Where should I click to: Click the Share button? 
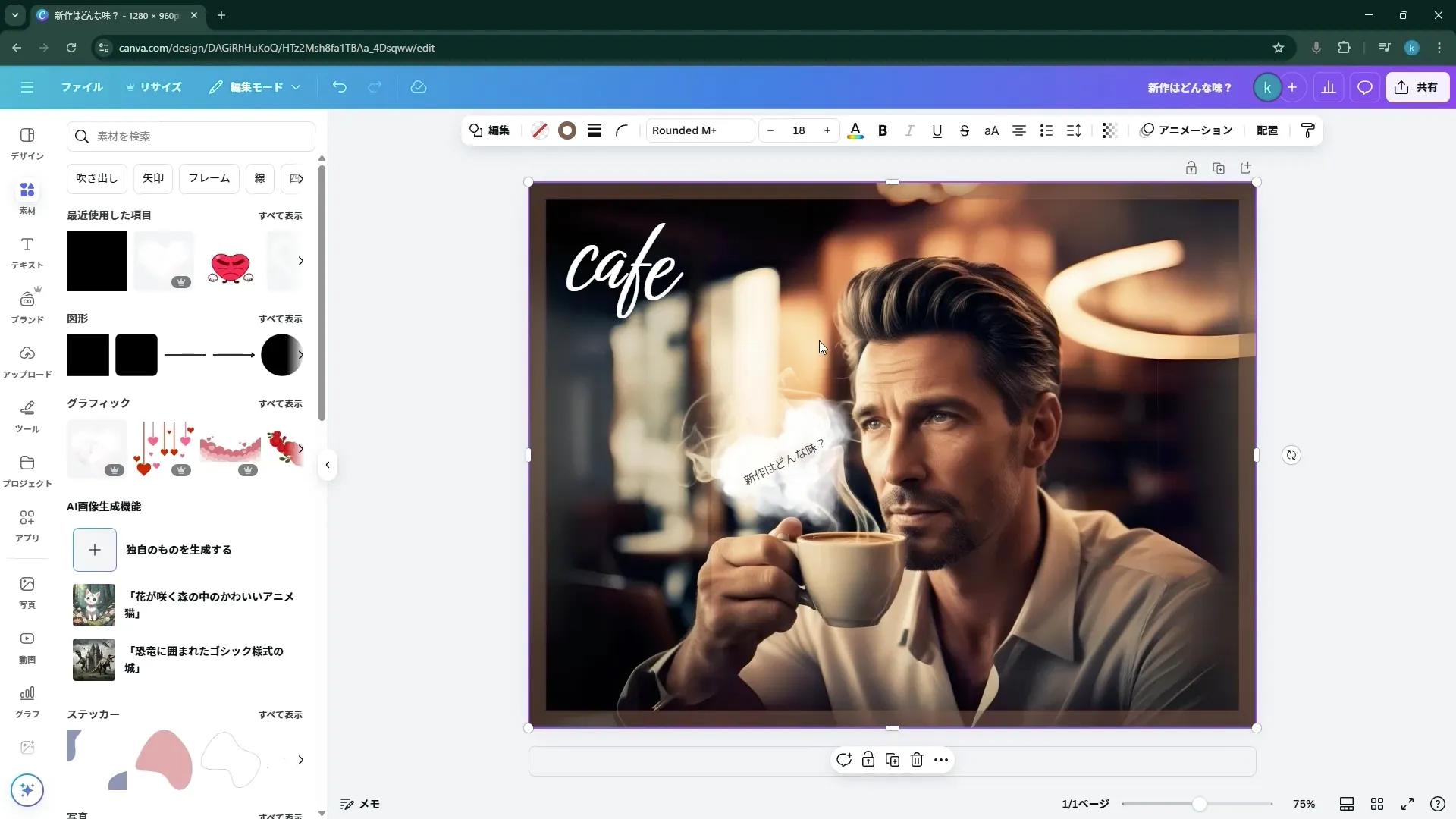click(1417, 87)
